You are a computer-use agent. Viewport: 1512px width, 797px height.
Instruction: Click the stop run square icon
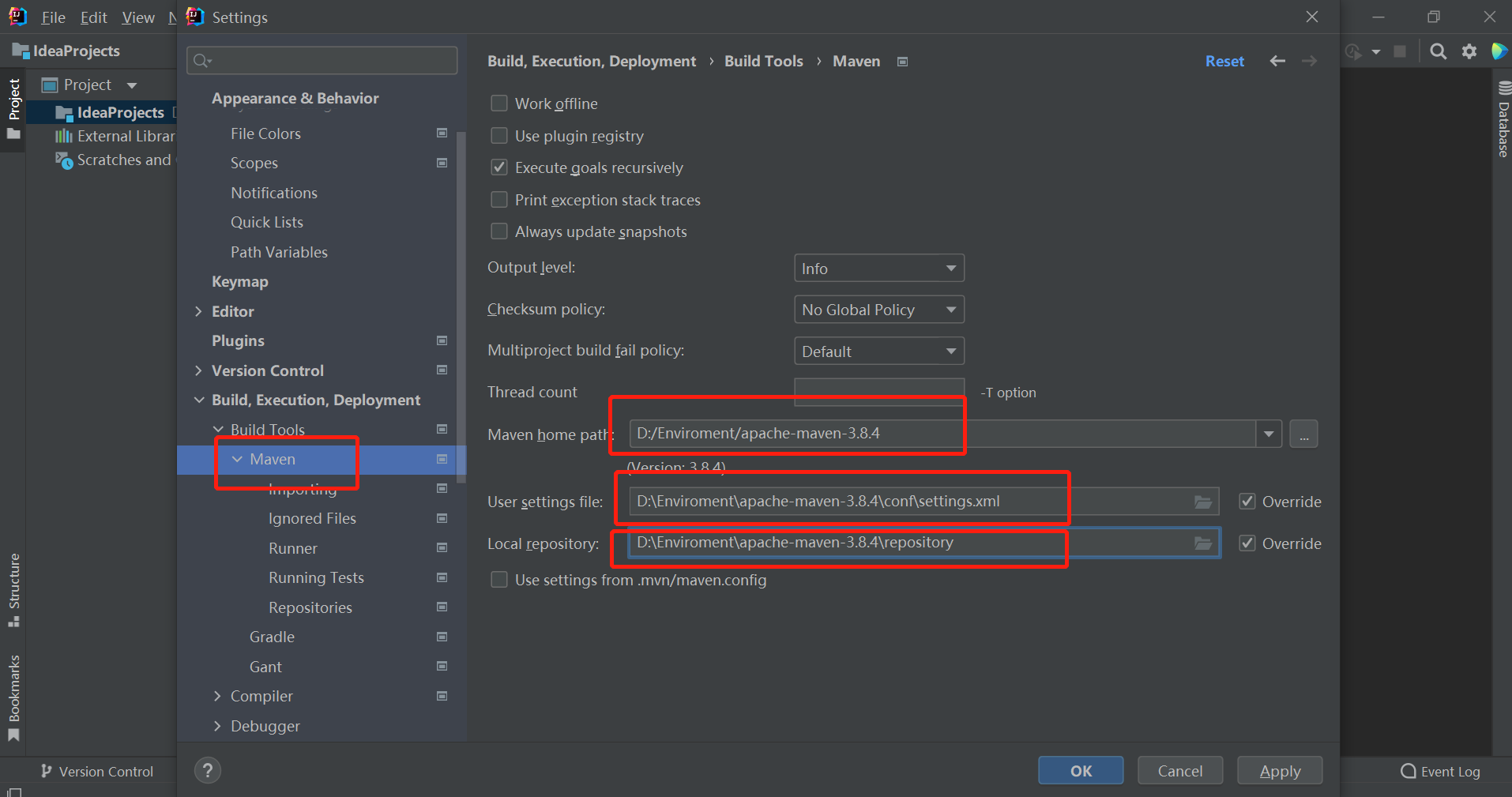pos(1400,51)
